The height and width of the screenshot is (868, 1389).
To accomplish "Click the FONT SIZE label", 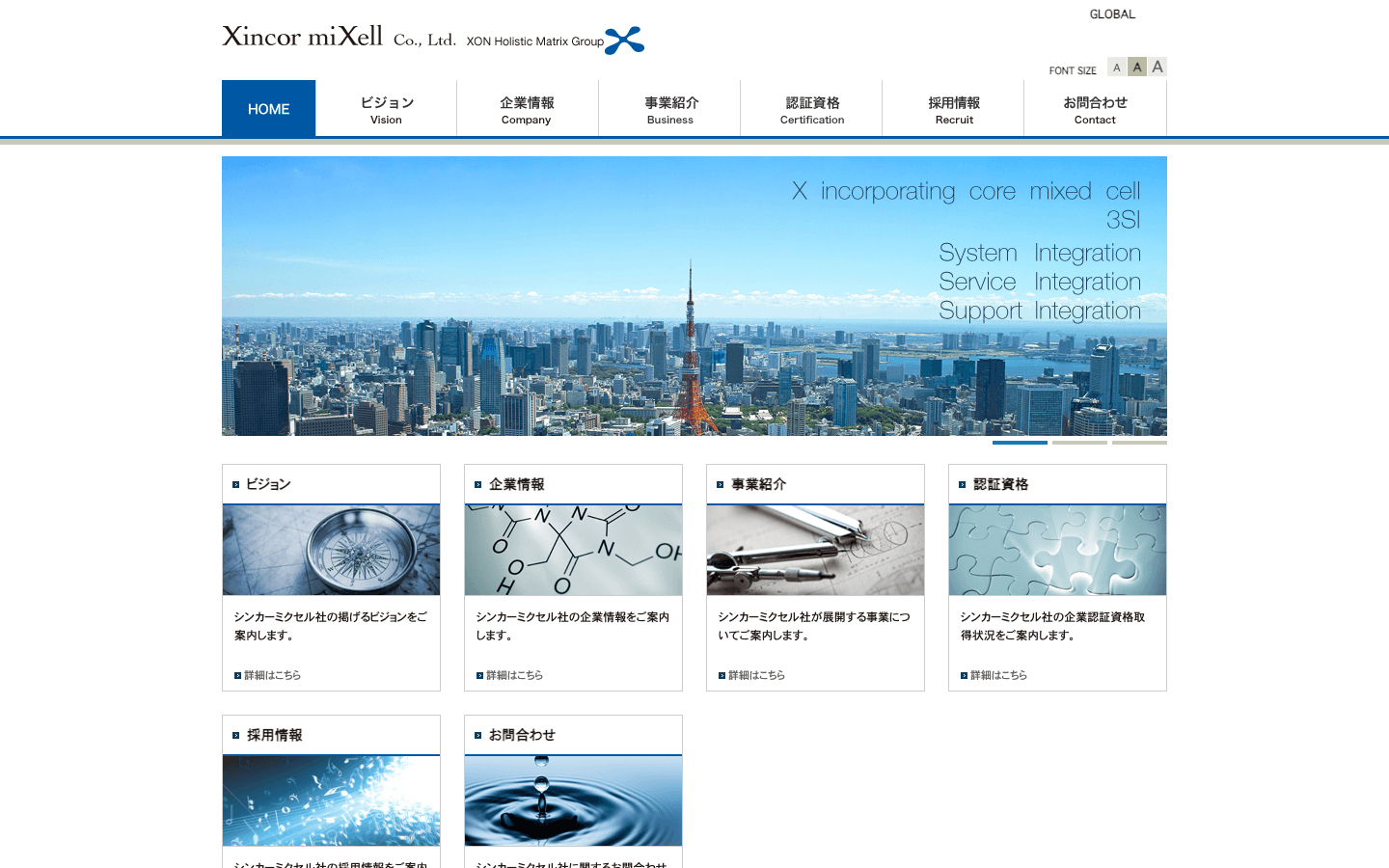I will [x=1073, y=70].
